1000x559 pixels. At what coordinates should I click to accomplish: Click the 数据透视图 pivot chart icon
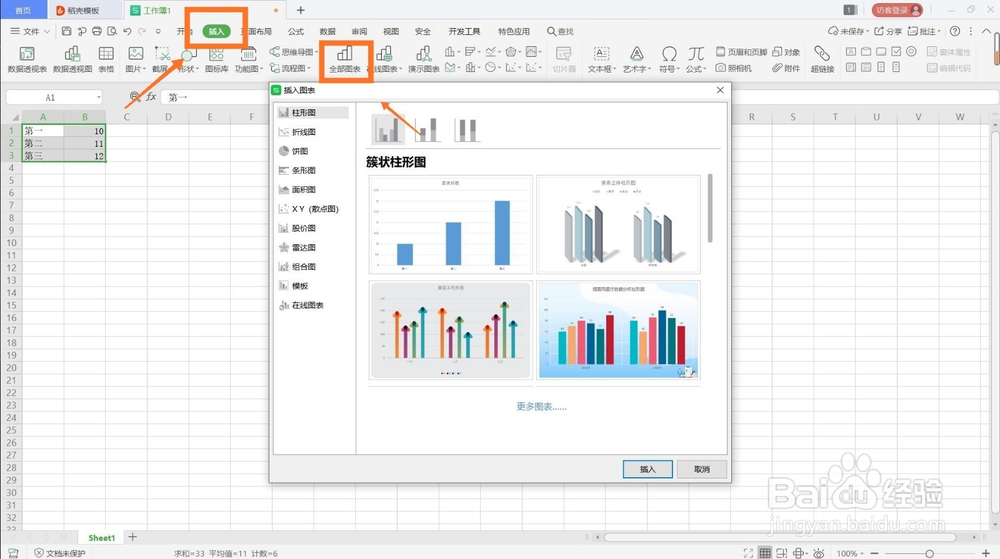pos(72,59)
